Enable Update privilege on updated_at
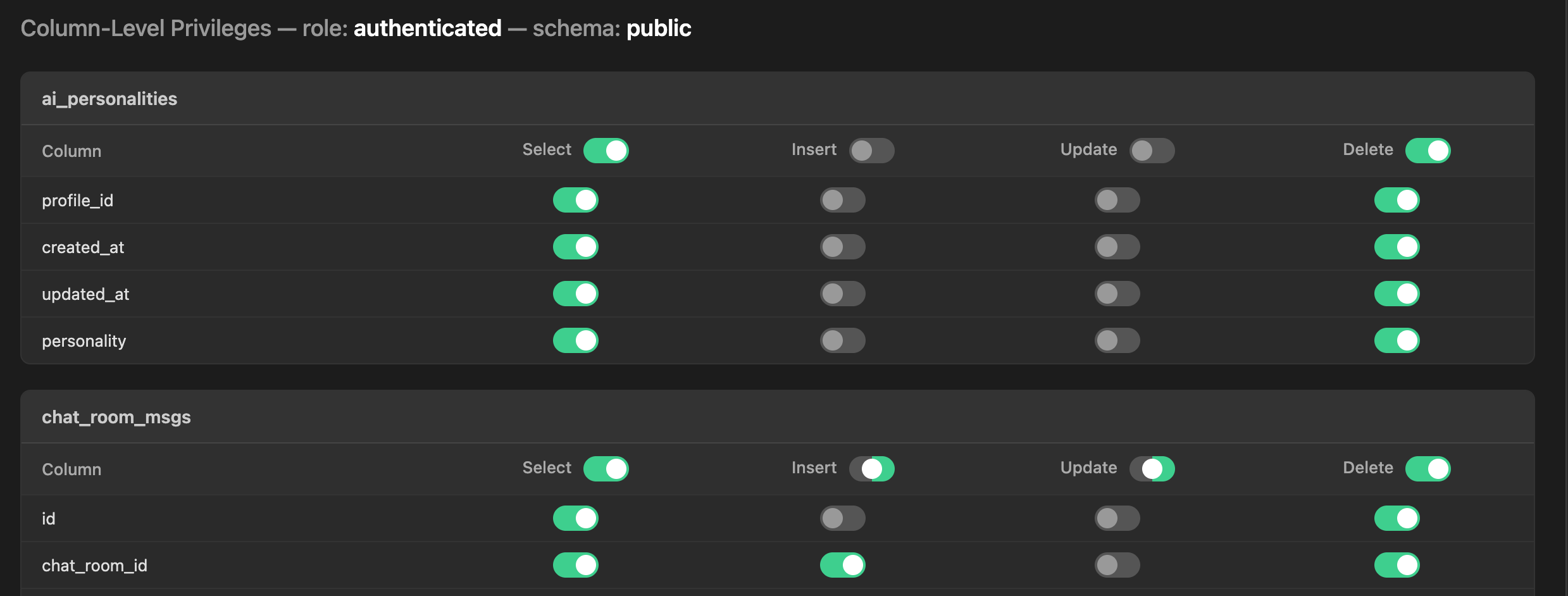Viewport: 1568px width, 596px height. tap(1116, 294)
